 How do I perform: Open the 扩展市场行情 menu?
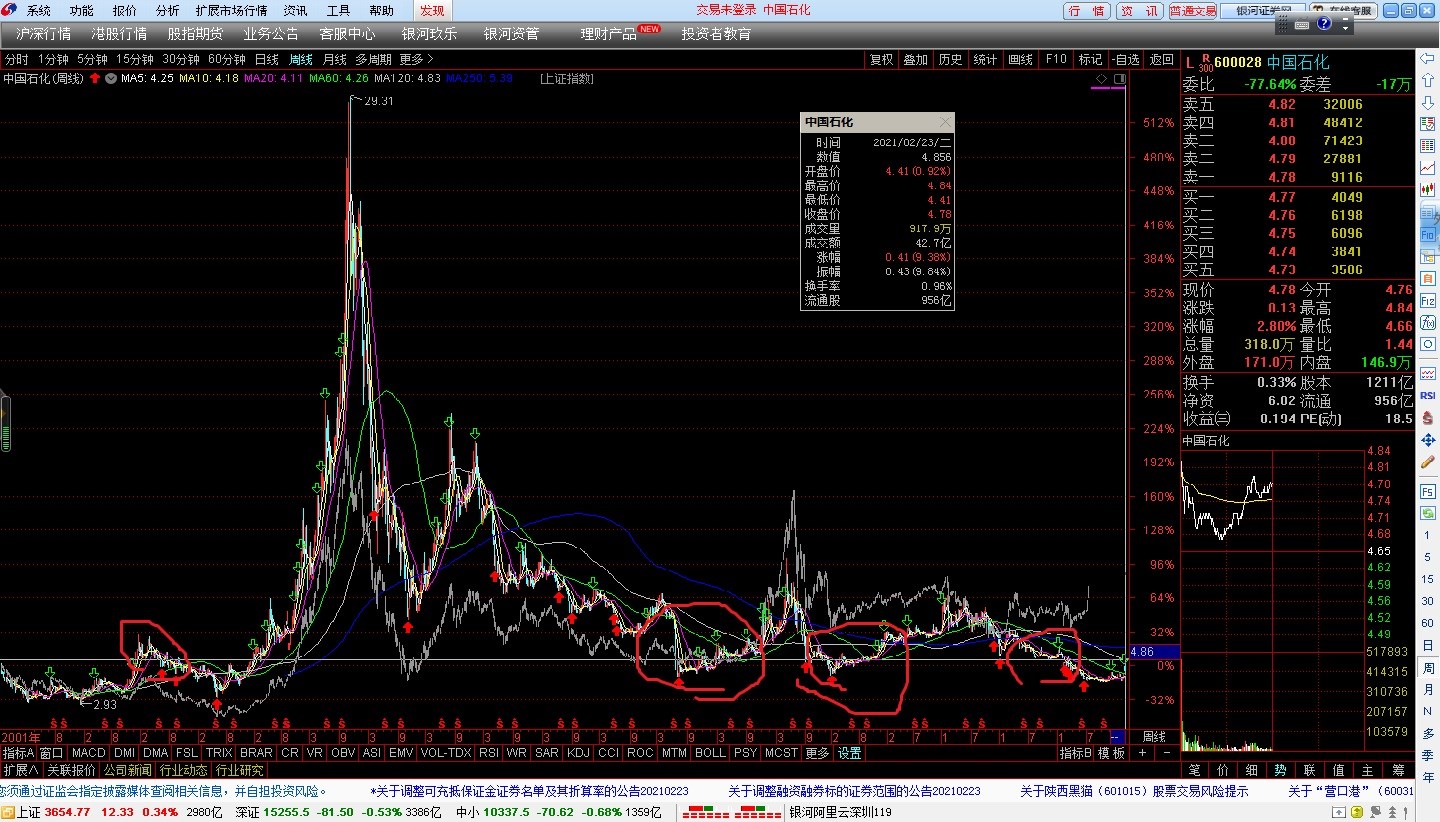(231, 10)
